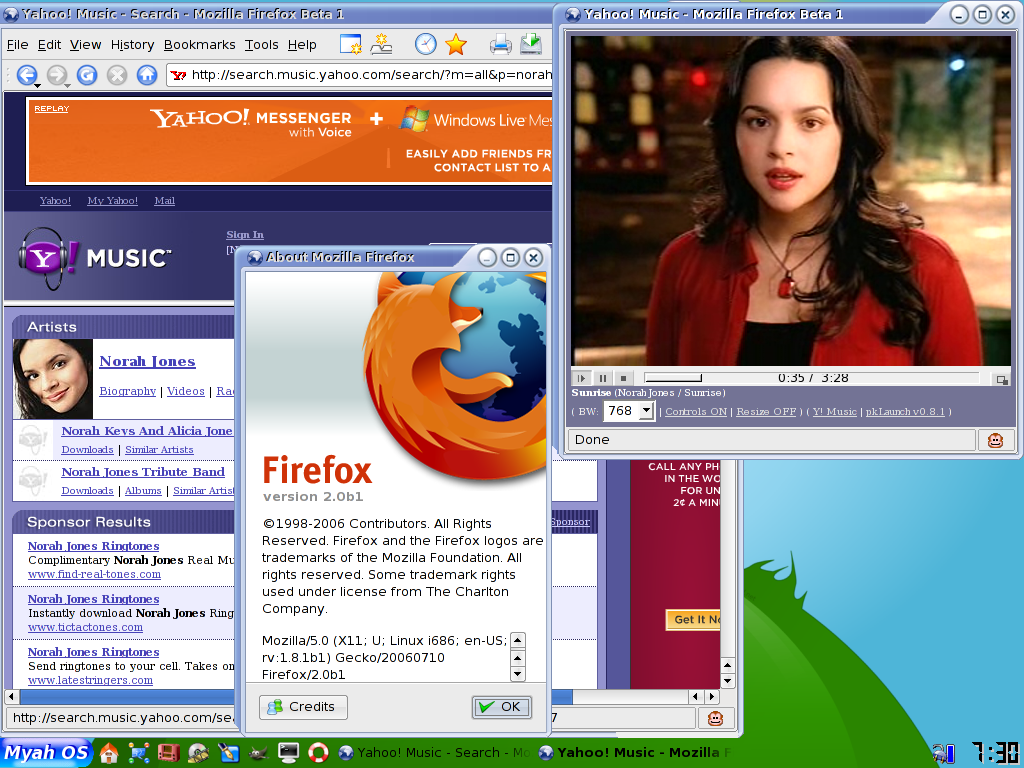Click REPLAY on the Yahoo Messenger ad
This screenshot has width=1024, height=768.
pyautogui.click(x=52, y=109)
